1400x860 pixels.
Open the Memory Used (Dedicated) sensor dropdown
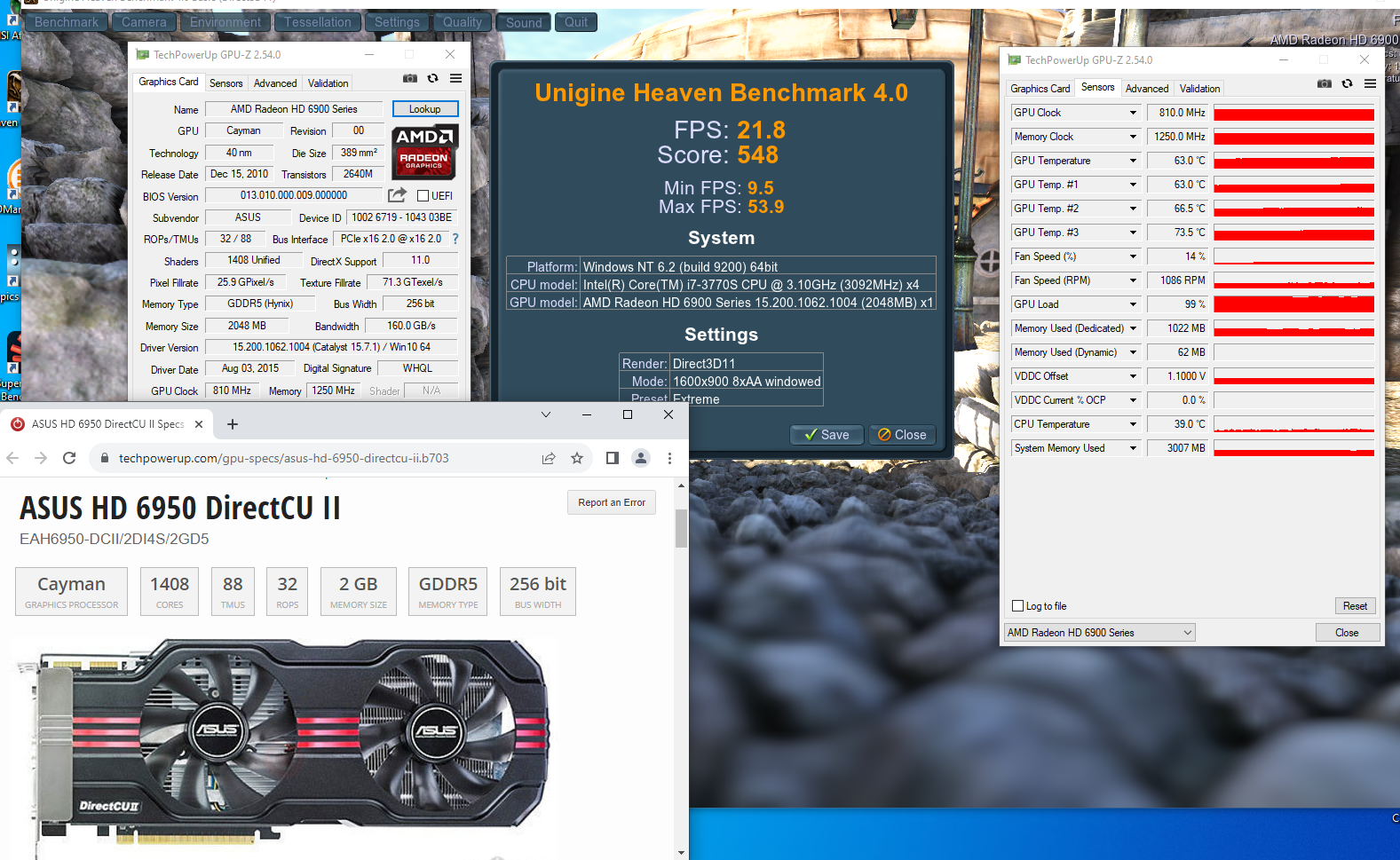point(1133,328)
